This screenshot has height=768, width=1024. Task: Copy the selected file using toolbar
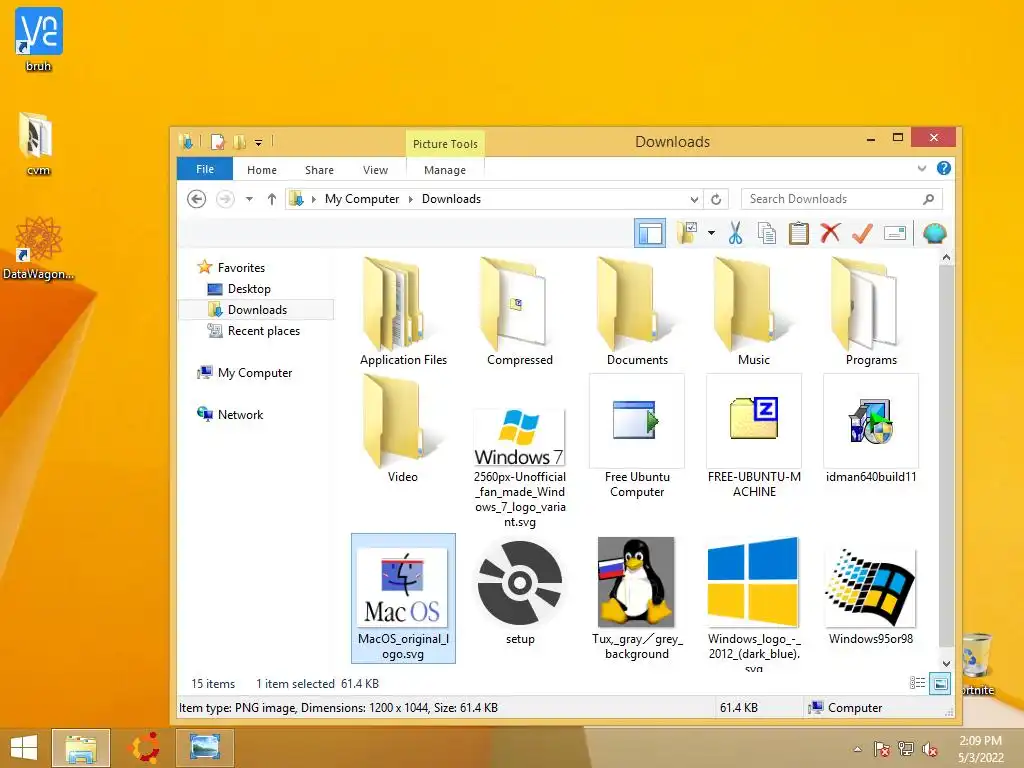click(x=767, y=233)
